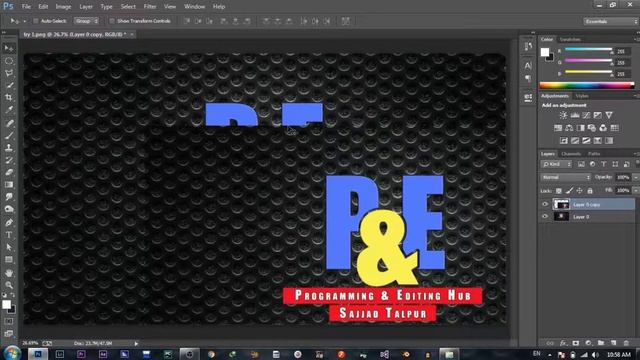
Task: Add a Vibrance adjustment
Action: click(609, 116)
